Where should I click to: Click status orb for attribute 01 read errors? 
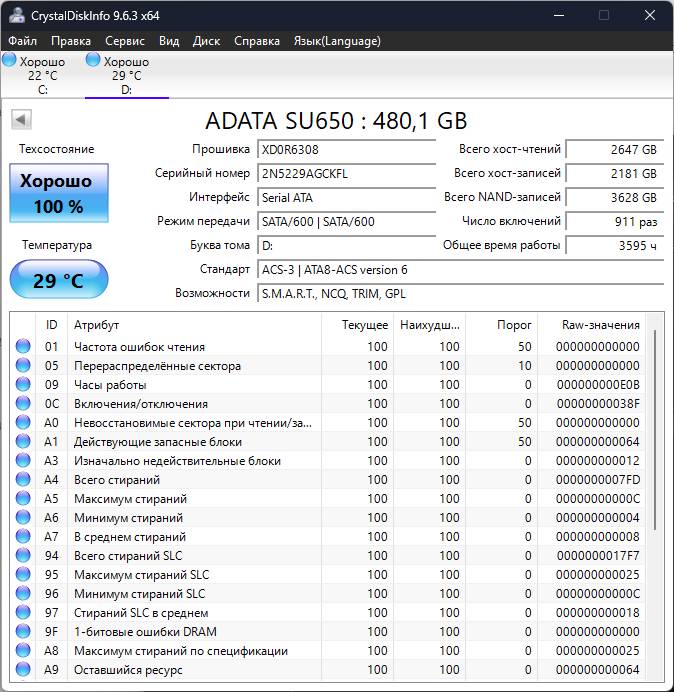[23, 347]
